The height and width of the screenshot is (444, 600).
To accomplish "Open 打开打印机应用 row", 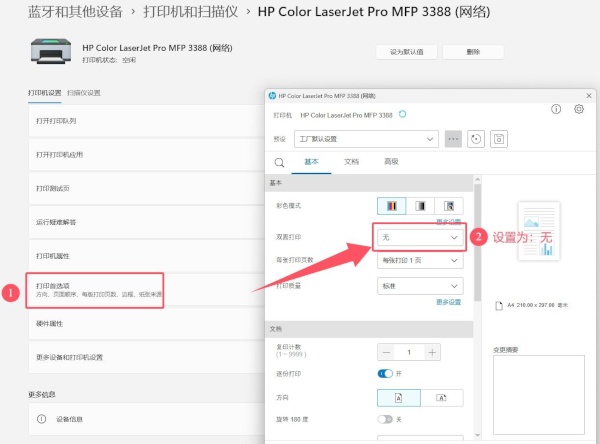I will [x=147, y=155].
